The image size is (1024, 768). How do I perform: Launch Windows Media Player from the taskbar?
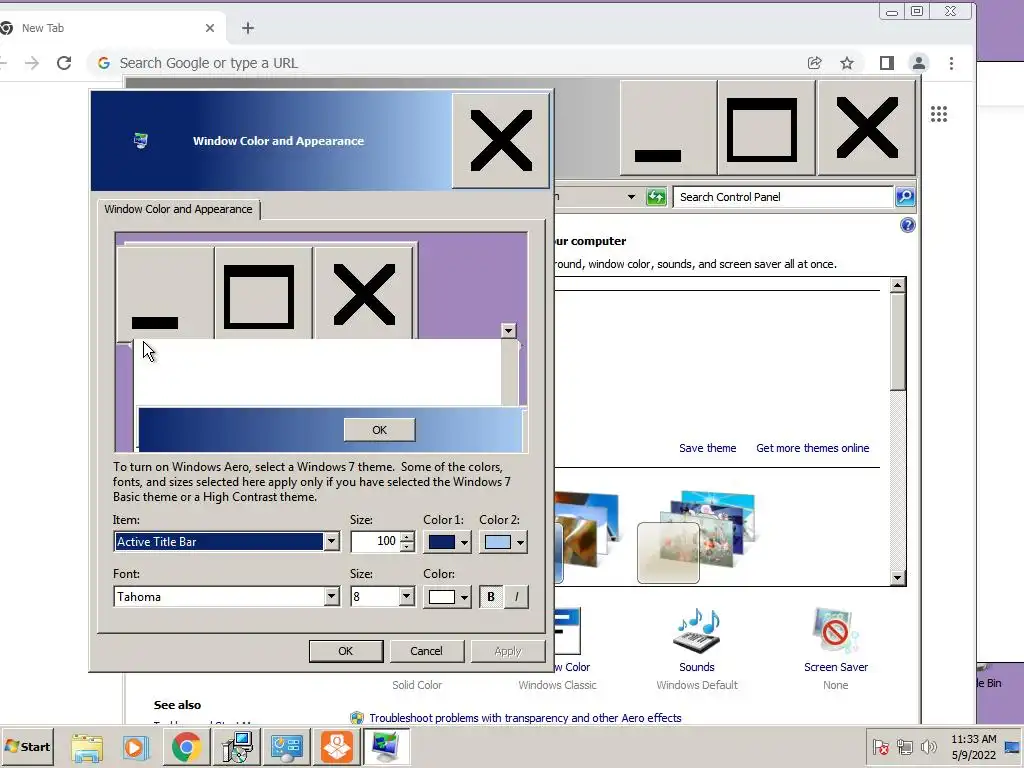[x=136, y=747]
